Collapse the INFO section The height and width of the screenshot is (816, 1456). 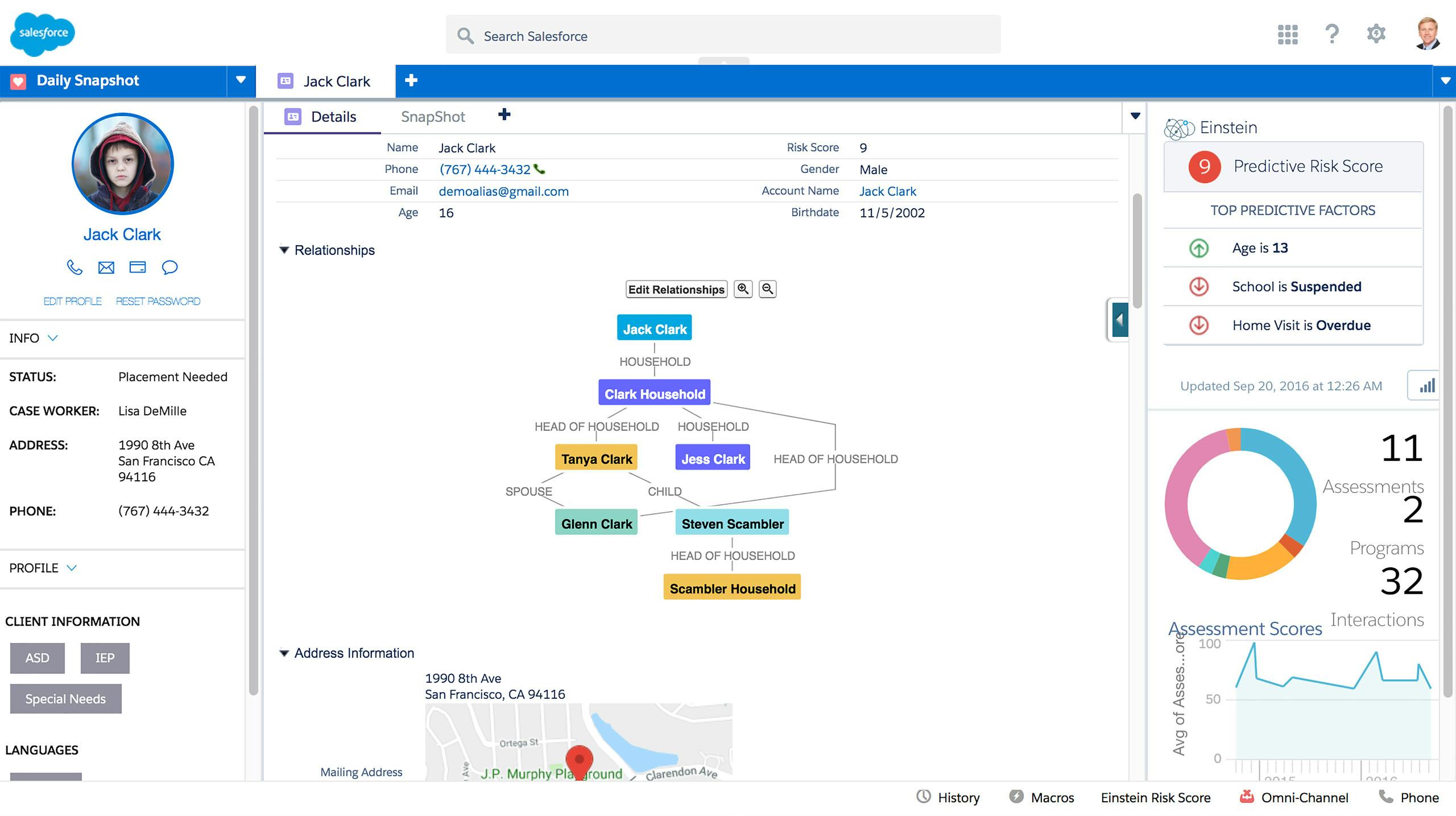[x=53, y=338]
